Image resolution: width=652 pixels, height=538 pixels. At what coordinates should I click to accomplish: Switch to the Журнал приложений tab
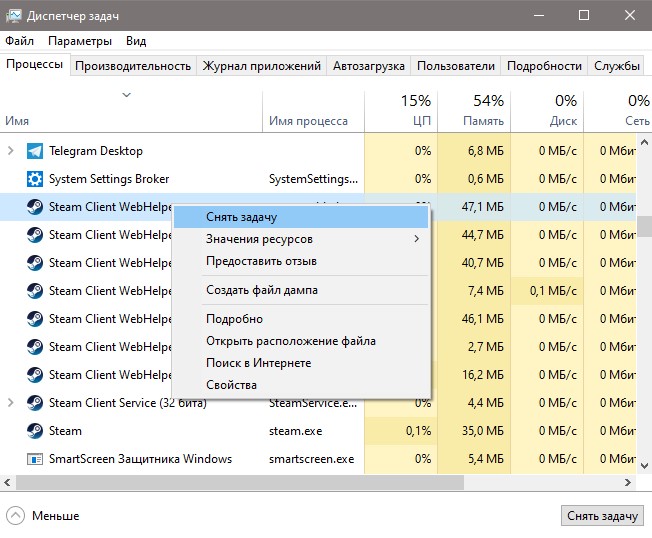[x=262, y=66]
